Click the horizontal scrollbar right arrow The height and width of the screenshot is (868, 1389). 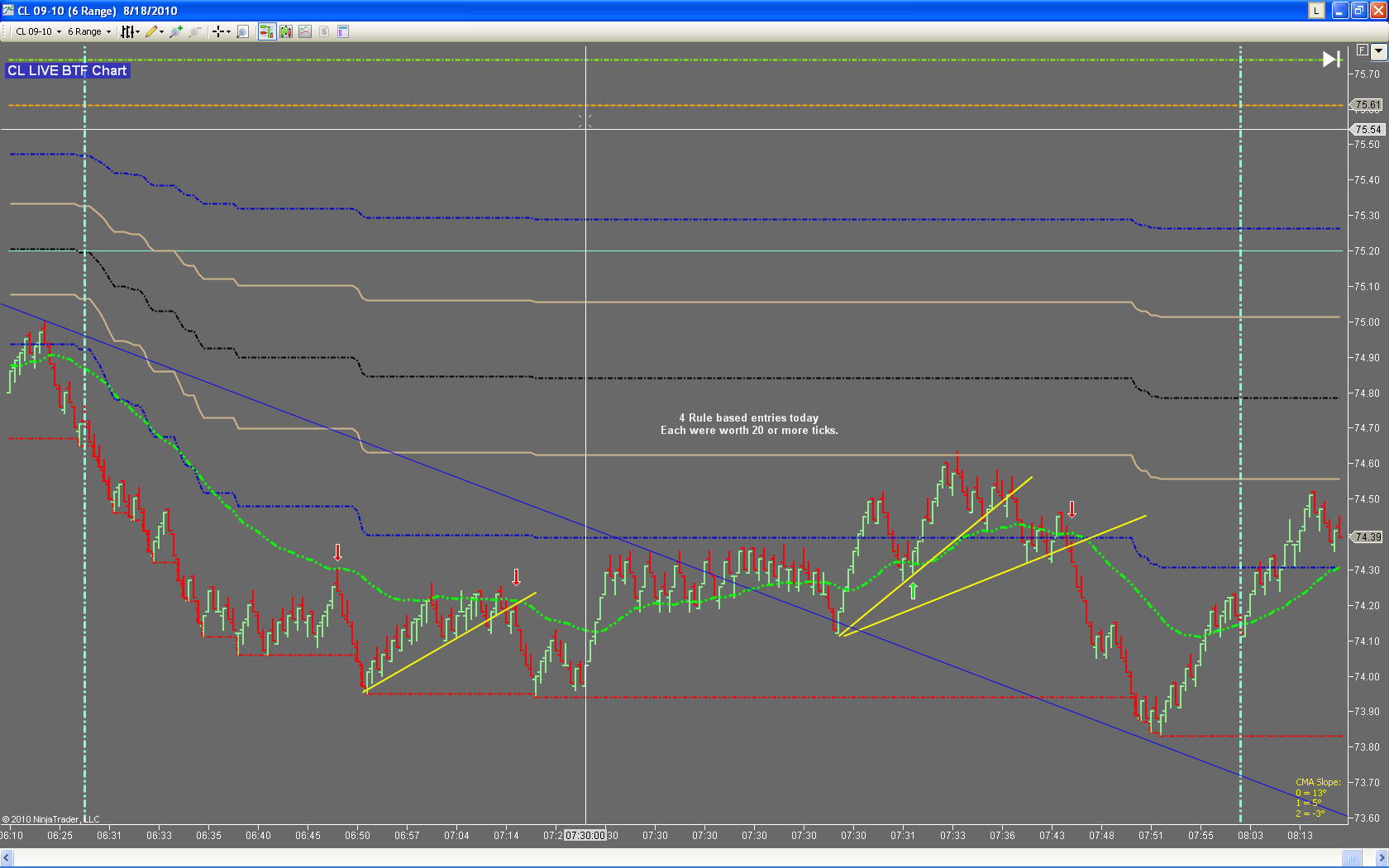[x=1381, y=858]
